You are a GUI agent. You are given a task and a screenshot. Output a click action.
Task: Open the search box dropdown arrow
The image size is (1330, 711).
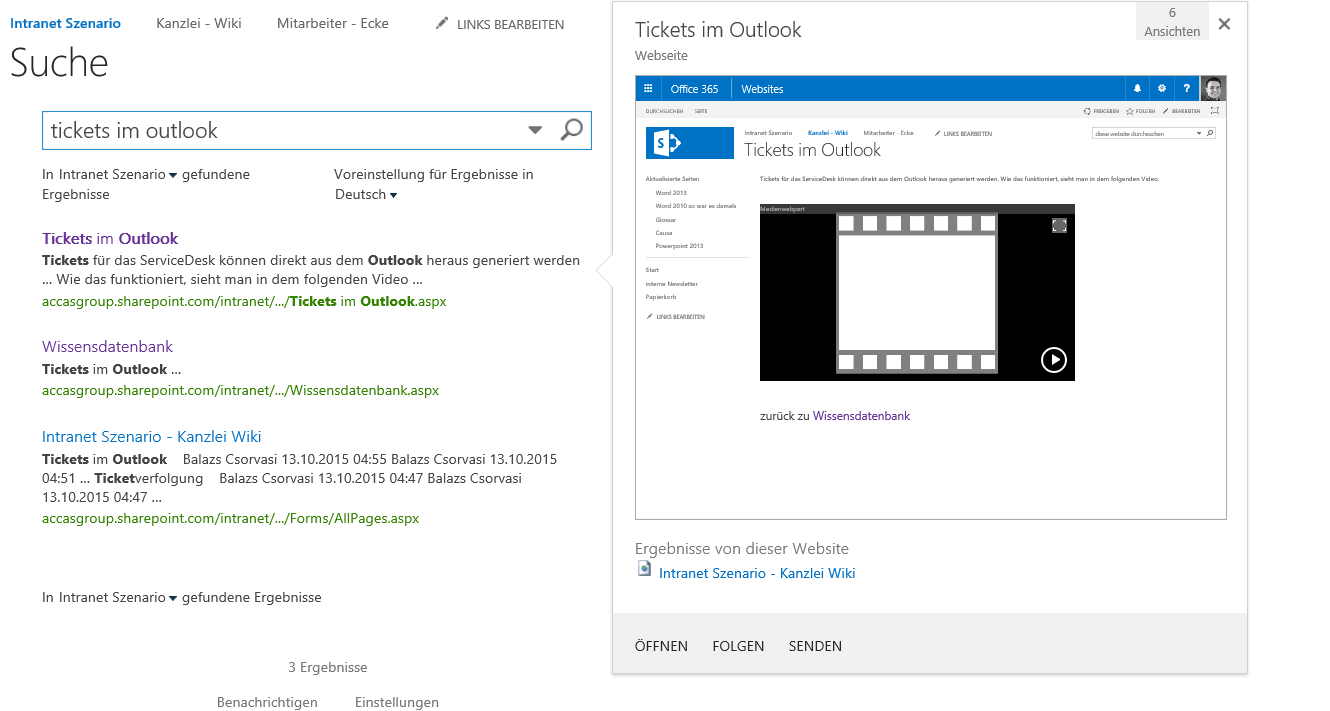535,130
